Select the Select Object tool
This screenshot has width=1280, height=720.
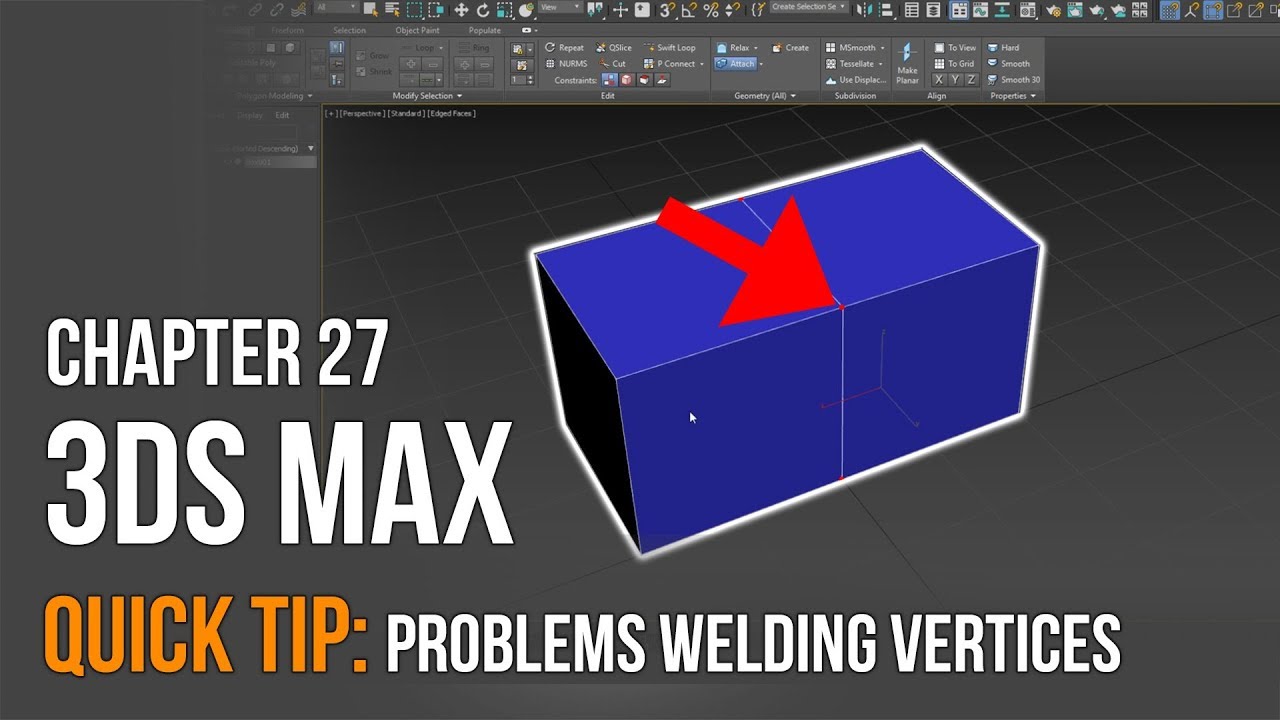(x=371, y=9)
